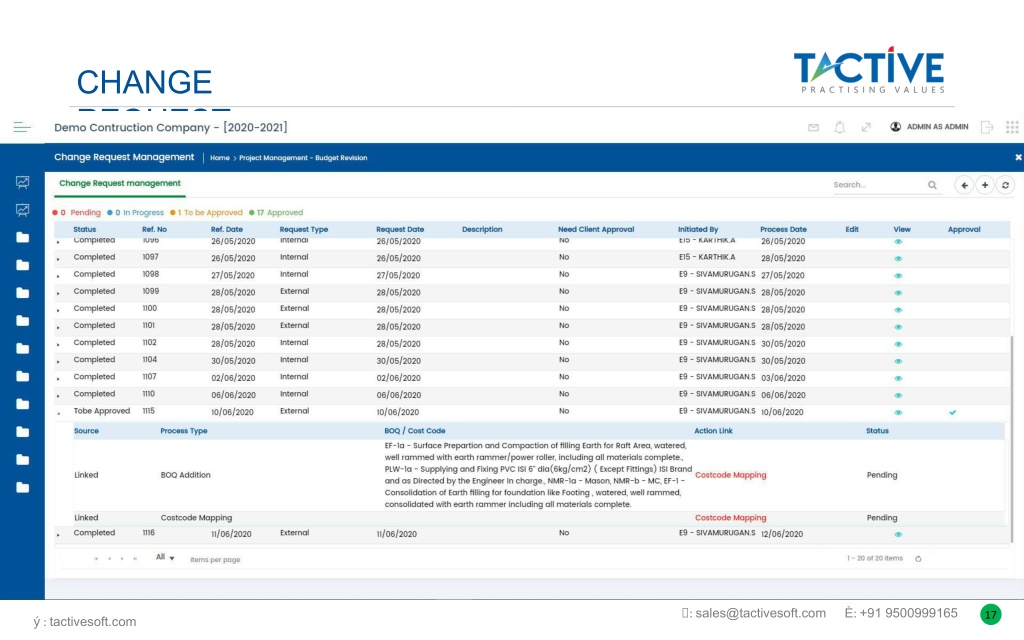View request 1099 using its eye icon

click(898, 293)
